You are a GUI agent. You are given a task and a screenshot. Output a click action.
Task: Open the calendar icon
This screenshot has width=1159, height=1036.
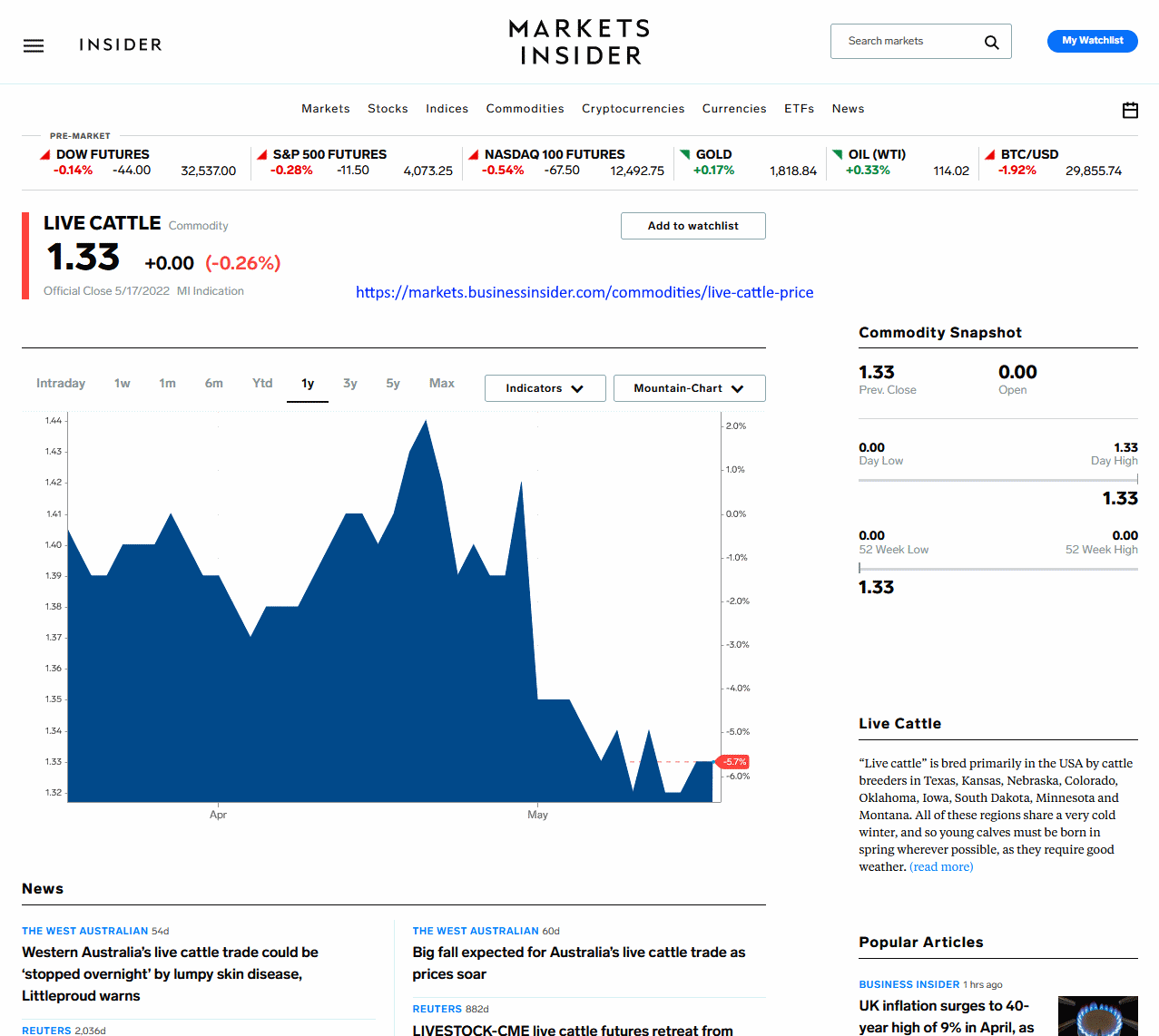coord(1130,110)
